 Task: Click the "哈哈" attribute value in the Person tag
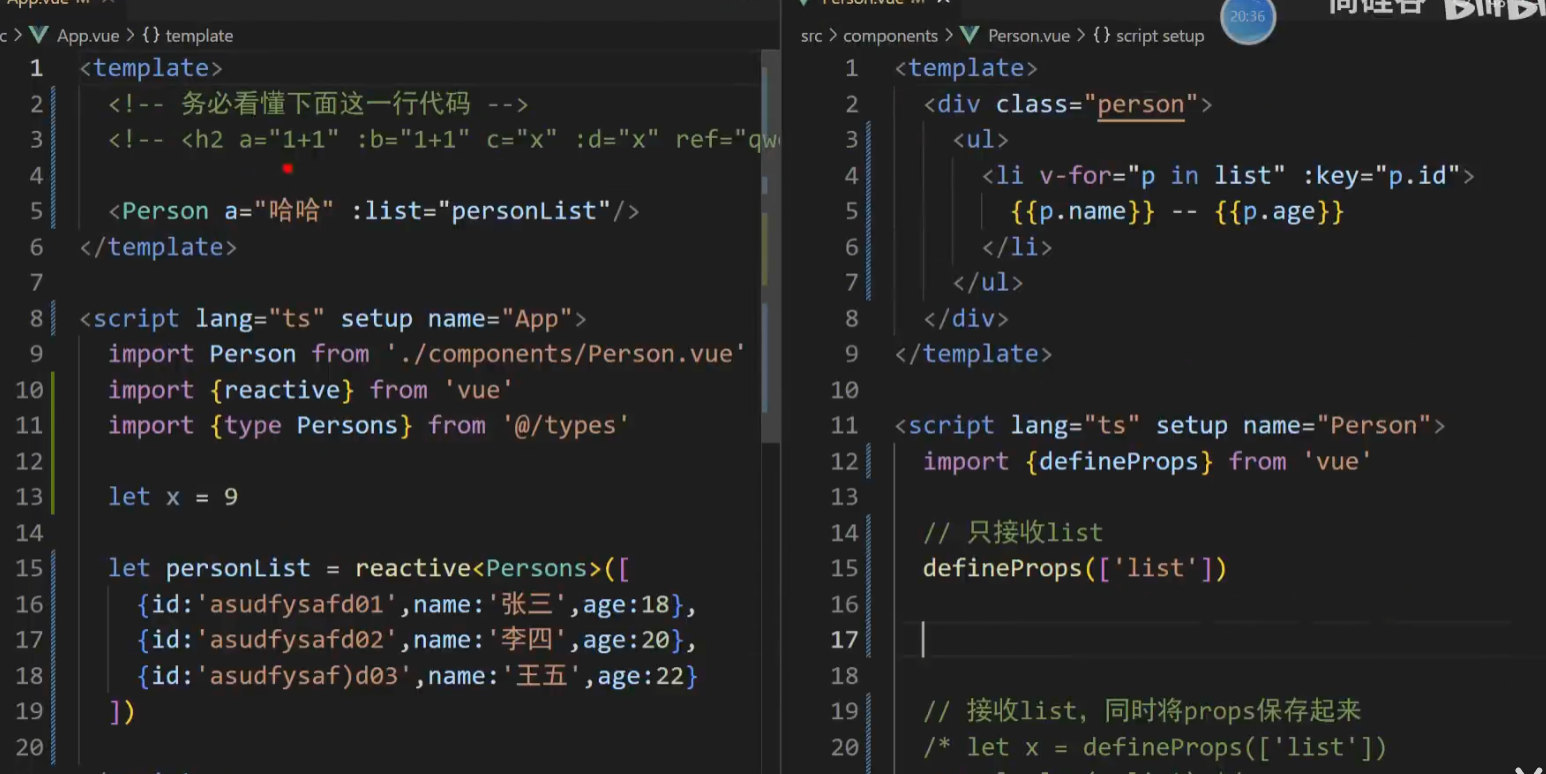click(x=295, y=211)
